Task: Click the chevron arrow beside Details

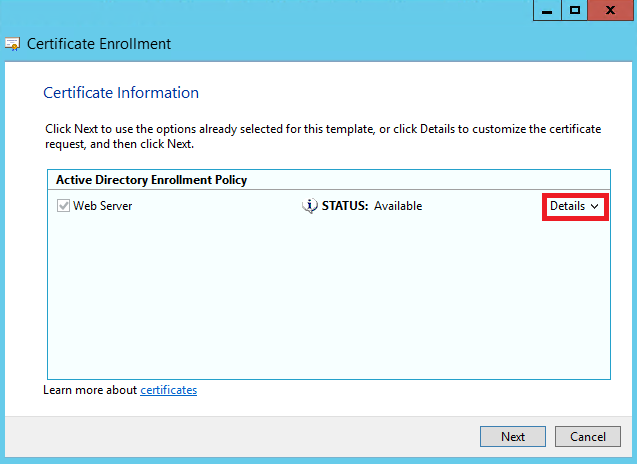Action: tap(595, 206)
